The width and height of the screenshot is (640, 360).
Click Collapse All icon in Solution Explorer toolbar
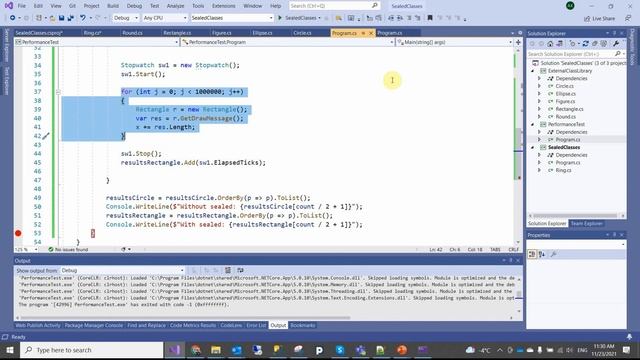tap(595, 44)
